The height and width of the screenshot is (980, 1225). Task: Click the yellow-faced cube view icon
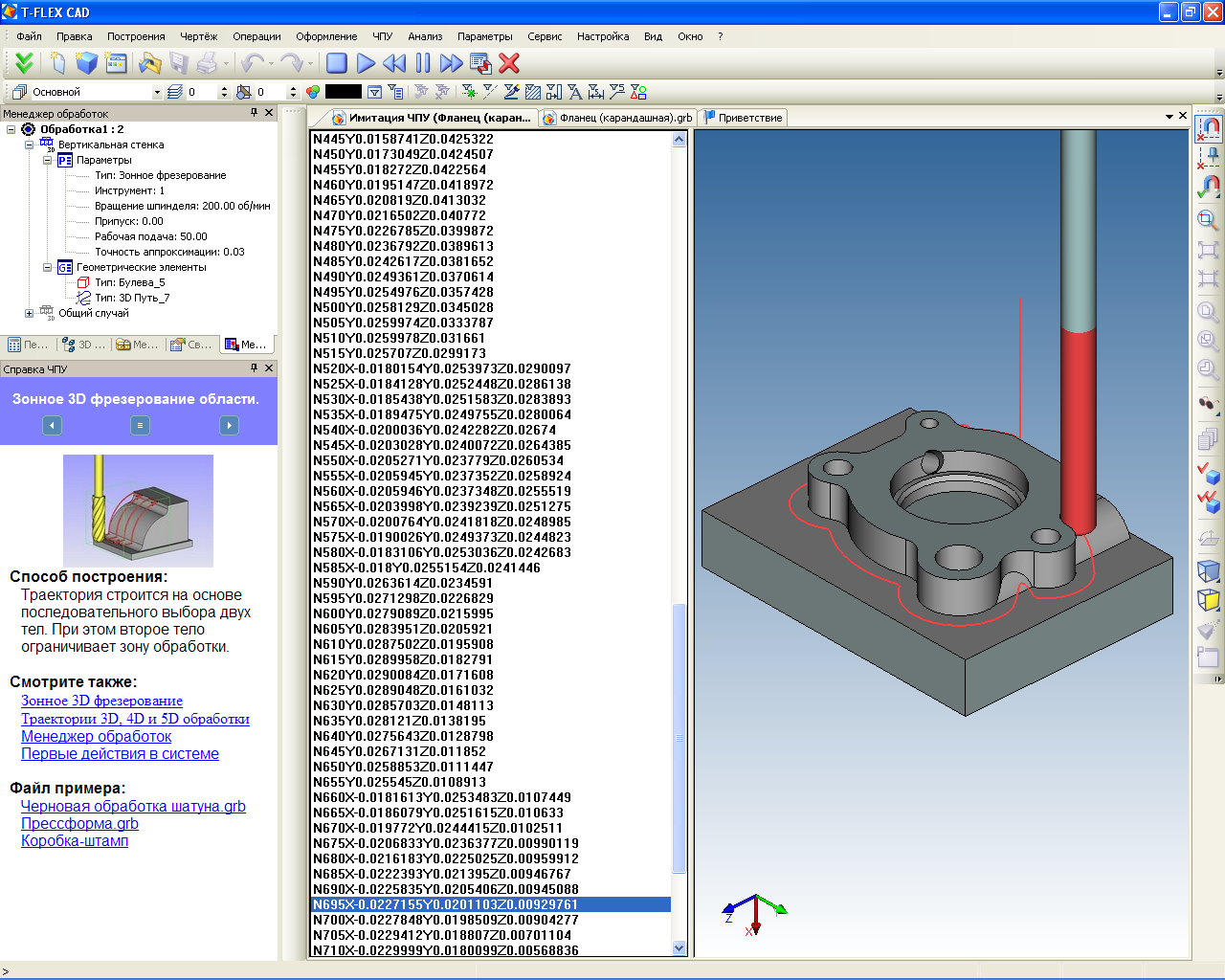point(1208,600)
